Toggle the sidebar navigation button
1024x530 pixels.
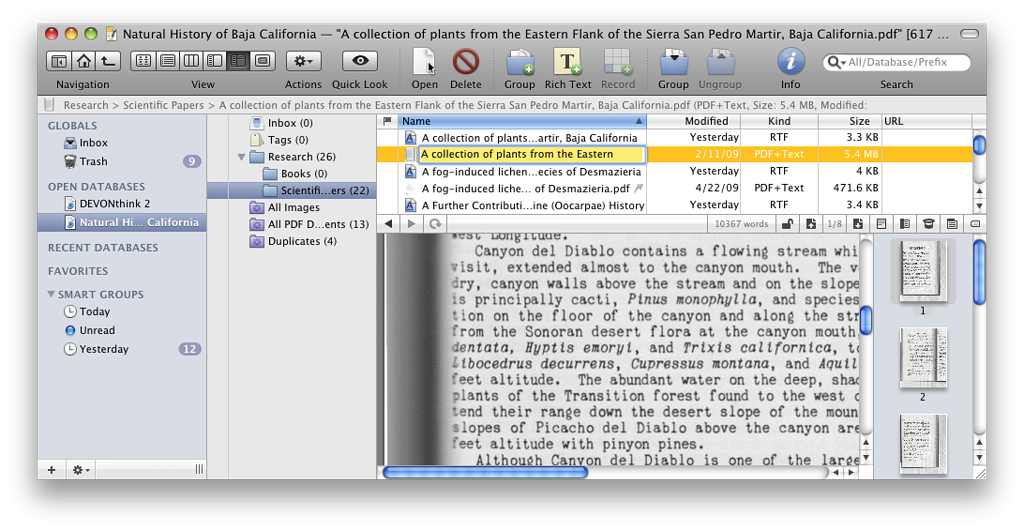point(59,61)
